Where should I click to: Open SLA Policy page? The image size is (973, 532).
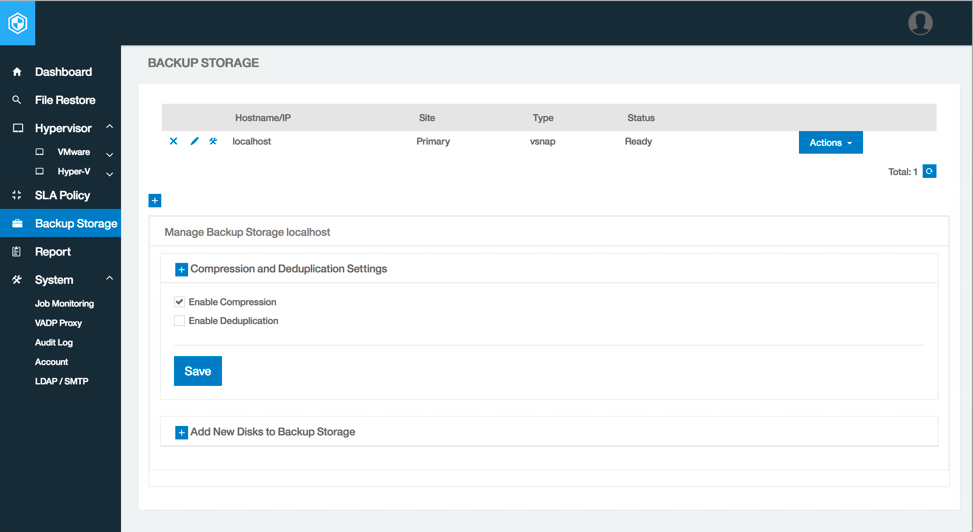click(63, 196)
